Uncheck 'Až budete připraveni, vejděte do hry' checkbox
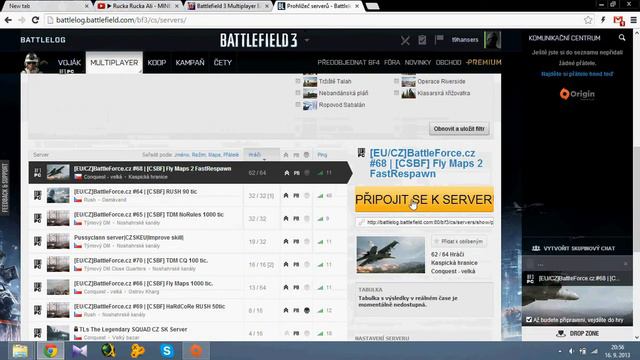The height and width of the screenshot is (360, 640). pos(529,320)
